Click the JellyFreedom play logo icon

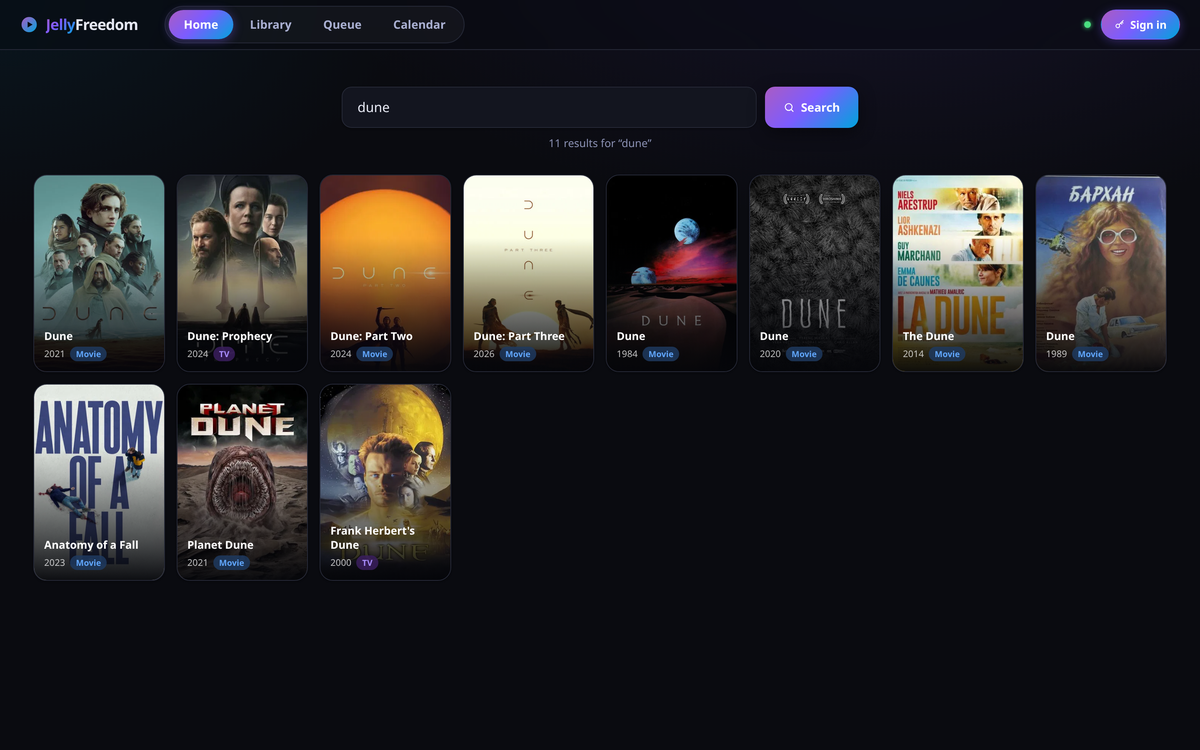[x=29, y=24]
